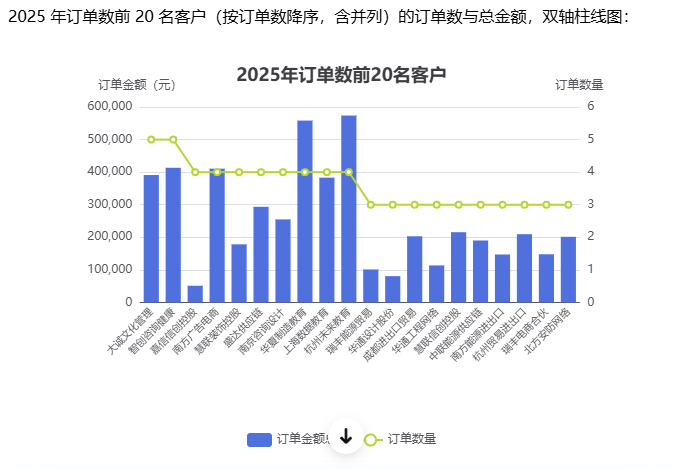Click the x-axis label 华夏制造教育
This screenshot has width=679, height=469.
284,331
